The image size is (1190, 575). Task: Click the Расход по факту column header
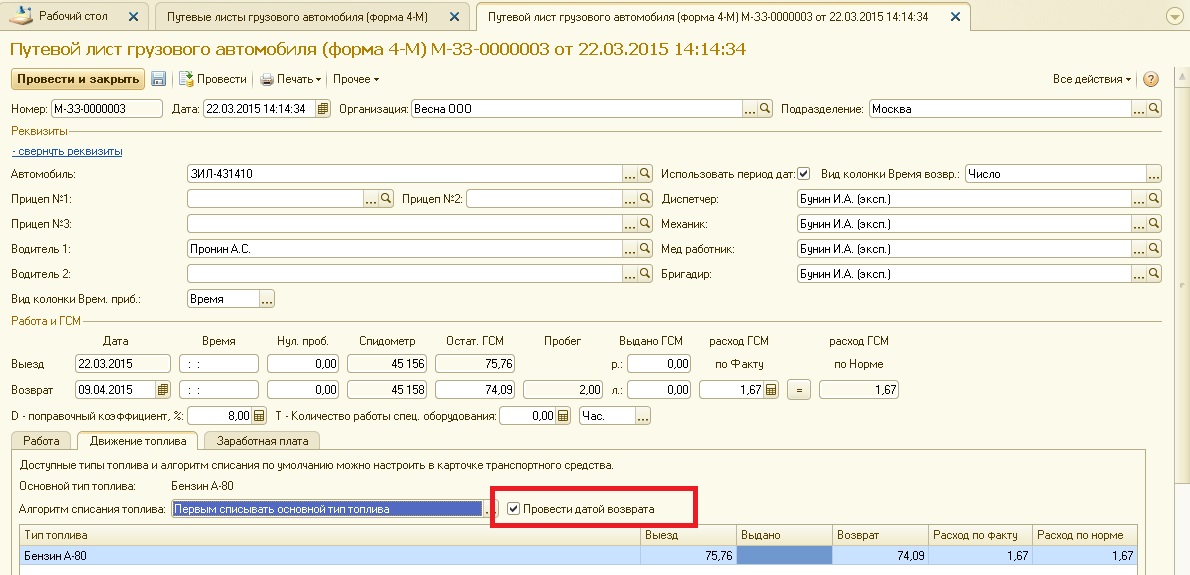[x=983, y=535]
